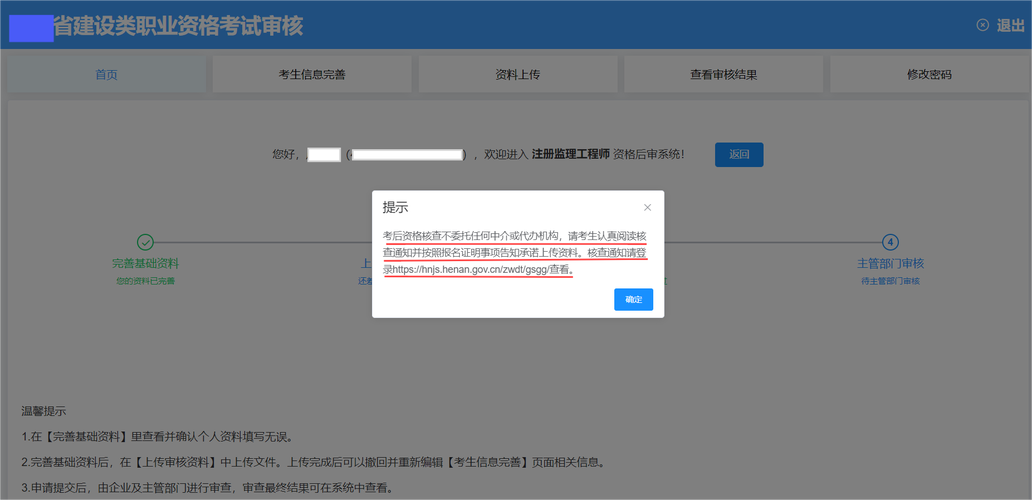Open the 修改密码 tab

929,74
